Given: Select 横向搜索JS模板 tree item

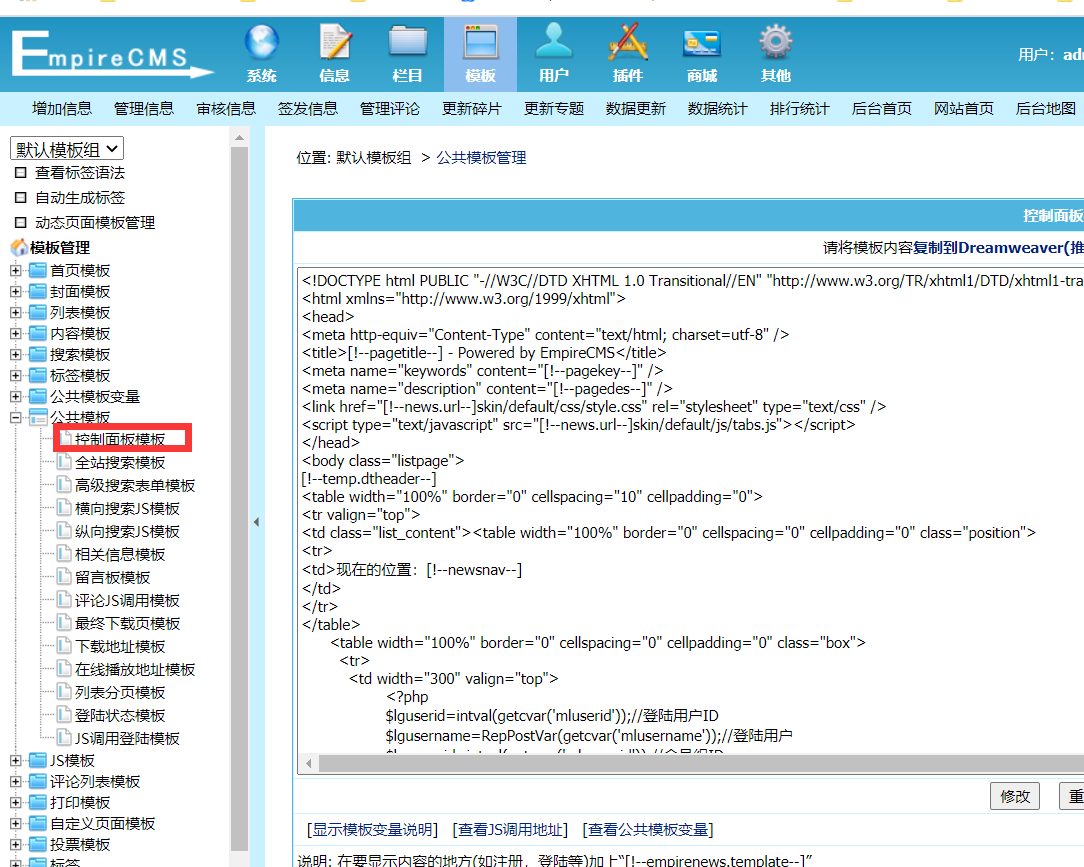Looking at the screenshot, I should [x=127, y=508].
